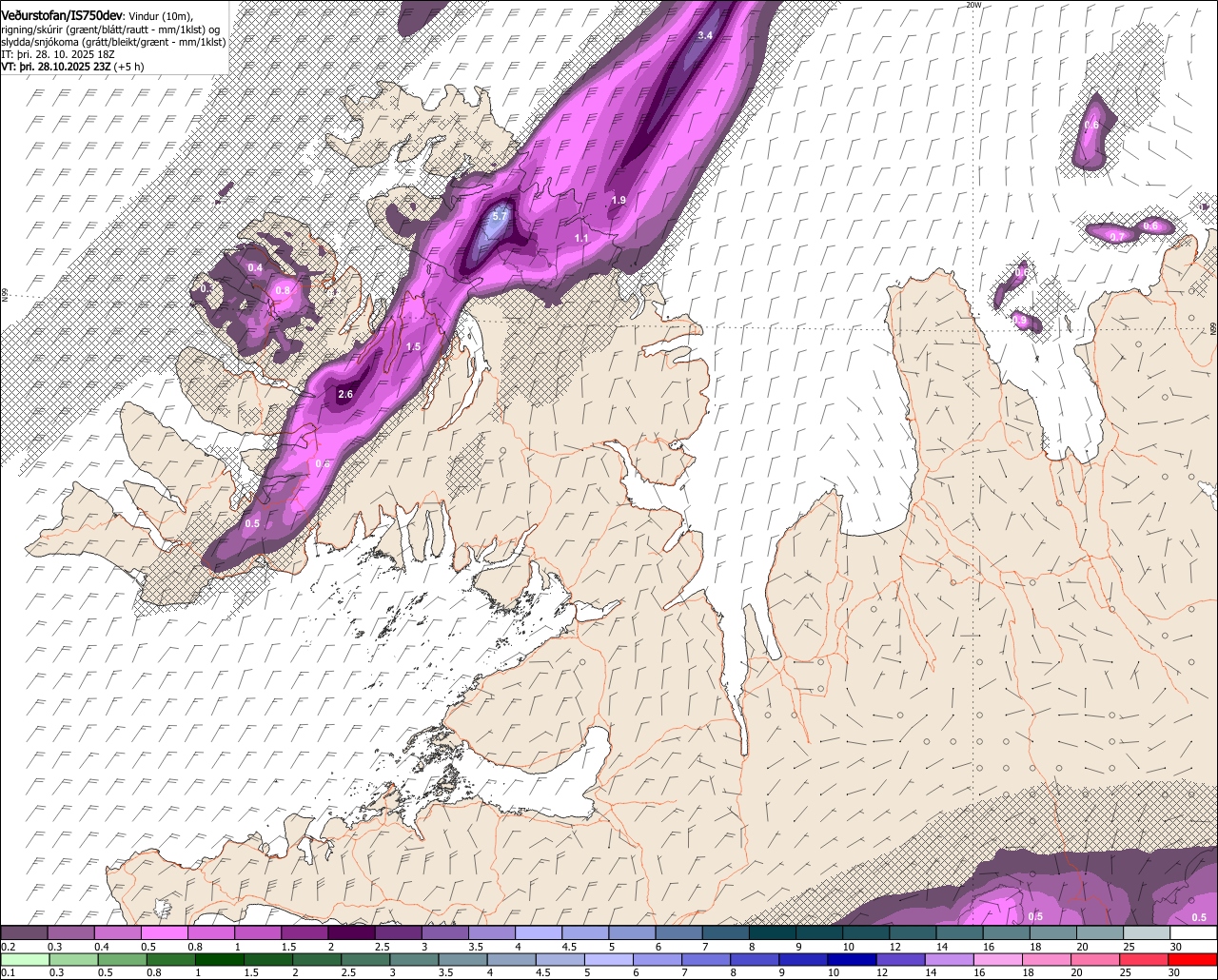Click the '1.5' map value within the purple band
Viewport: 1218px width, 980px height.
click(413, 346)
